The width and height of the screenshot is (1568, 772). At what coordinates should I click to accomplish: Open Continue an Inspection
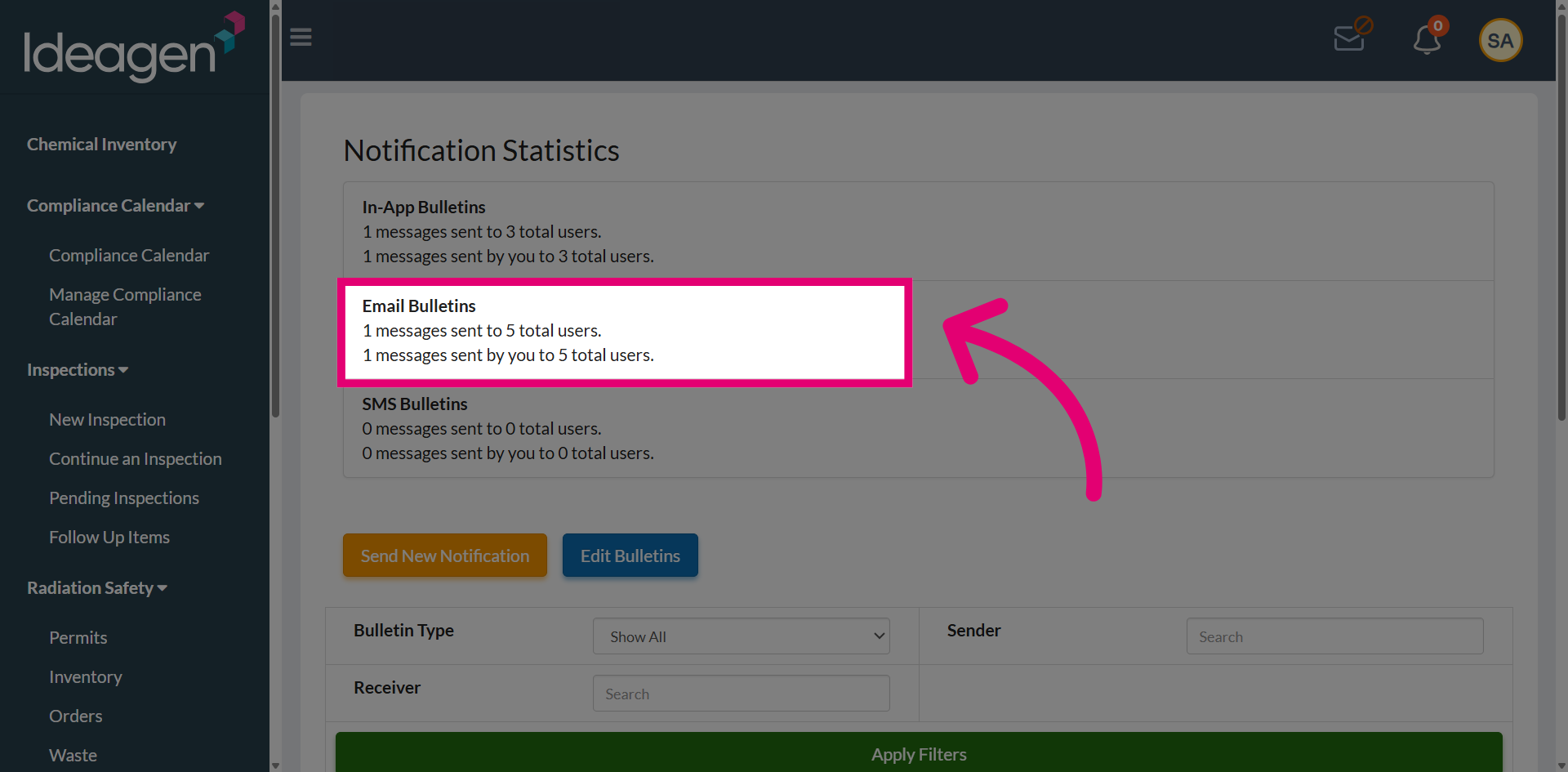point(136,459)
